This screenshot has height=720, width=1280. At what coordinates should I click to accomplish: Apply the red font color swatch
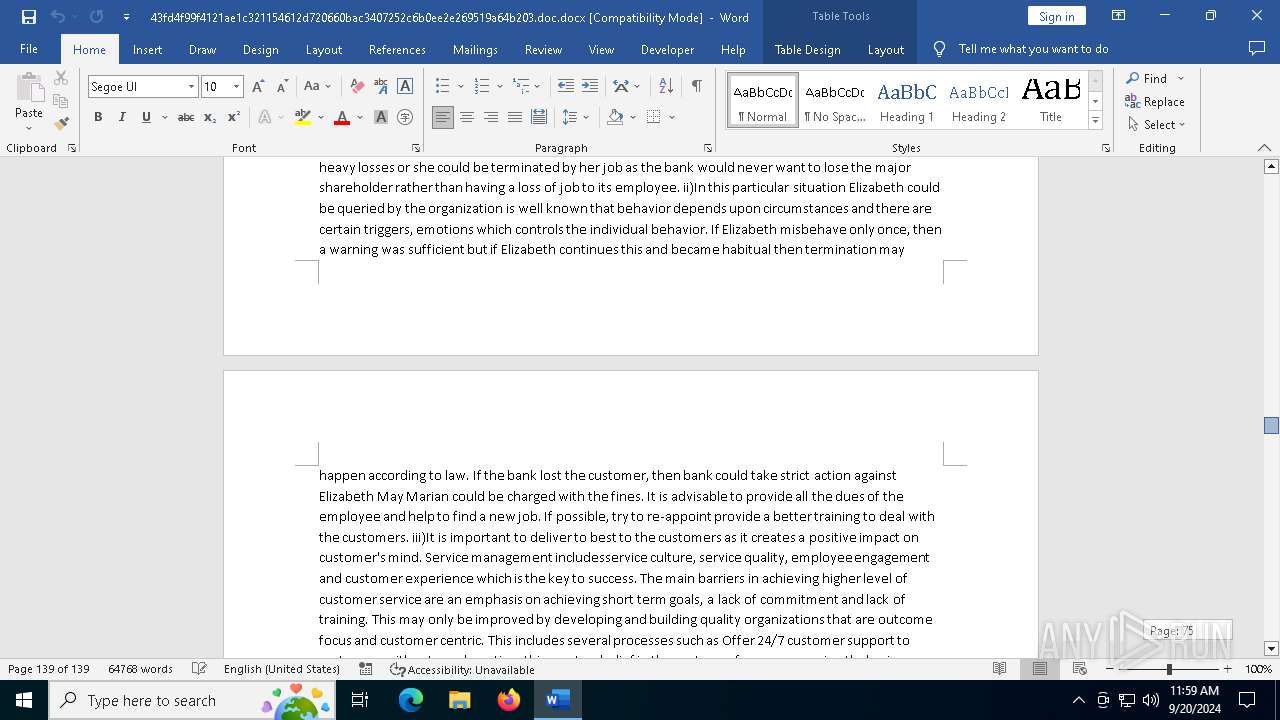click(x=342, y=117)
